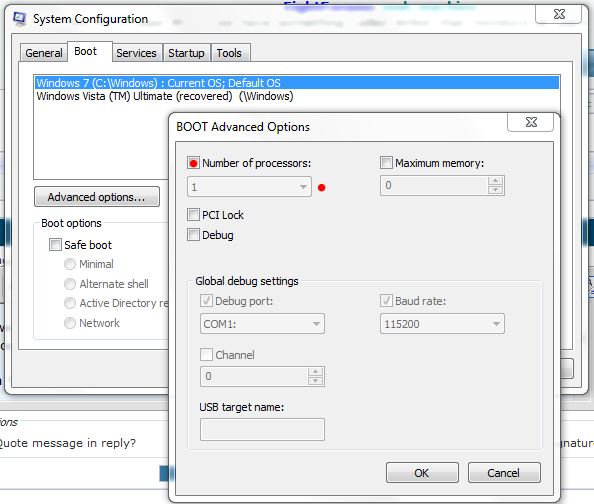Click the Maximum memory value field
Screen dimensions: 594x504
(x=434, y=185)
